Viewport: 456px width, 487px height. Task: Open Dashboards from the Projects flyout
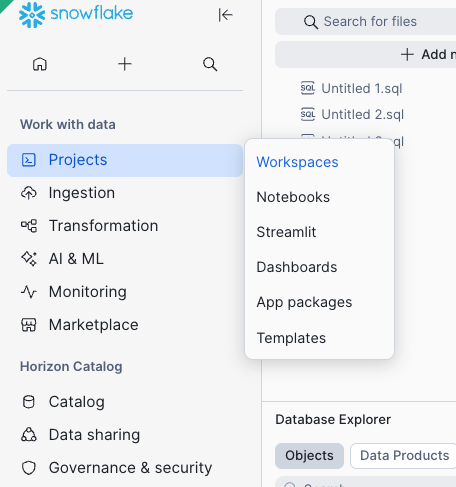[297, 267]
